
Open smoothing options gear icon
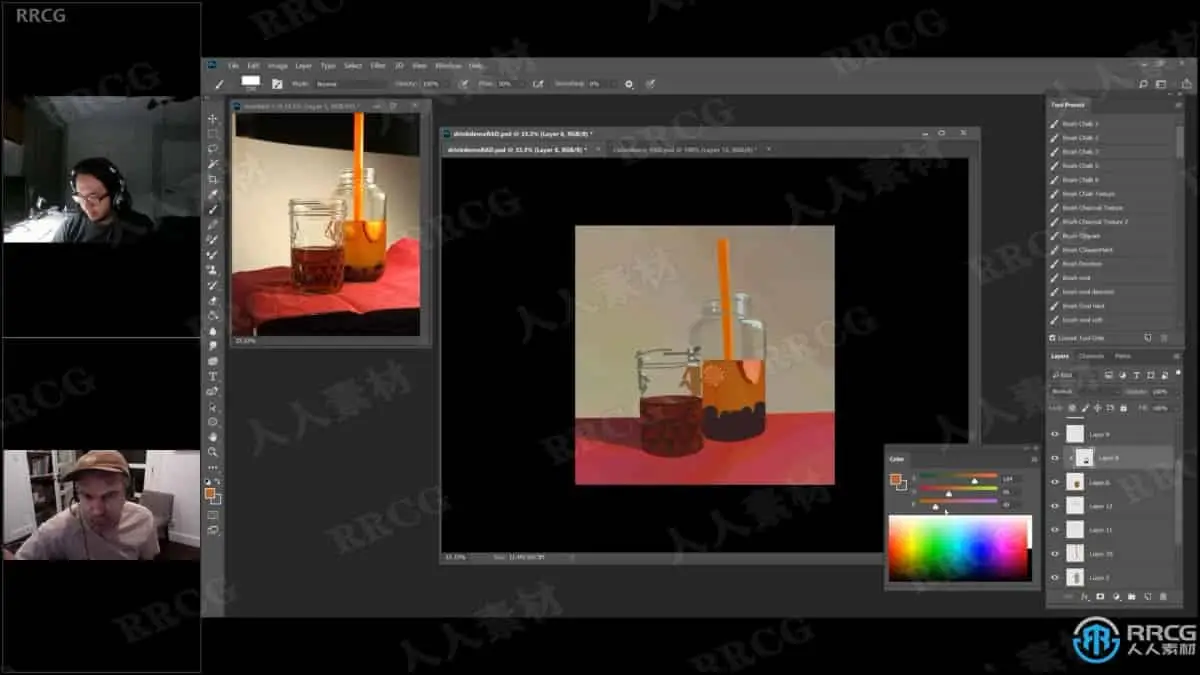(629, 84)
